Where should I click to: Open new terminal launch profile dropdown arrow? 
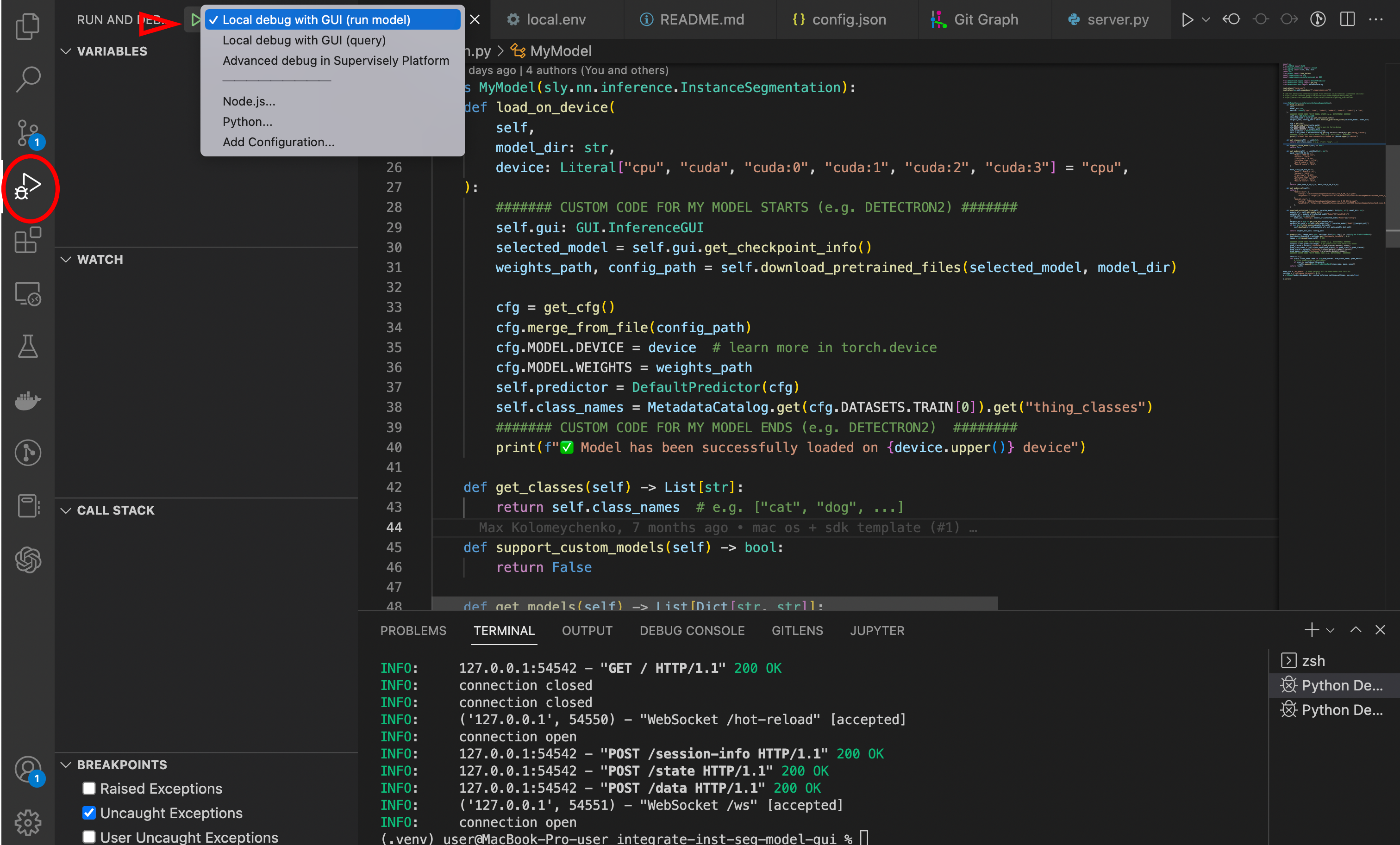coord(1330,630)
